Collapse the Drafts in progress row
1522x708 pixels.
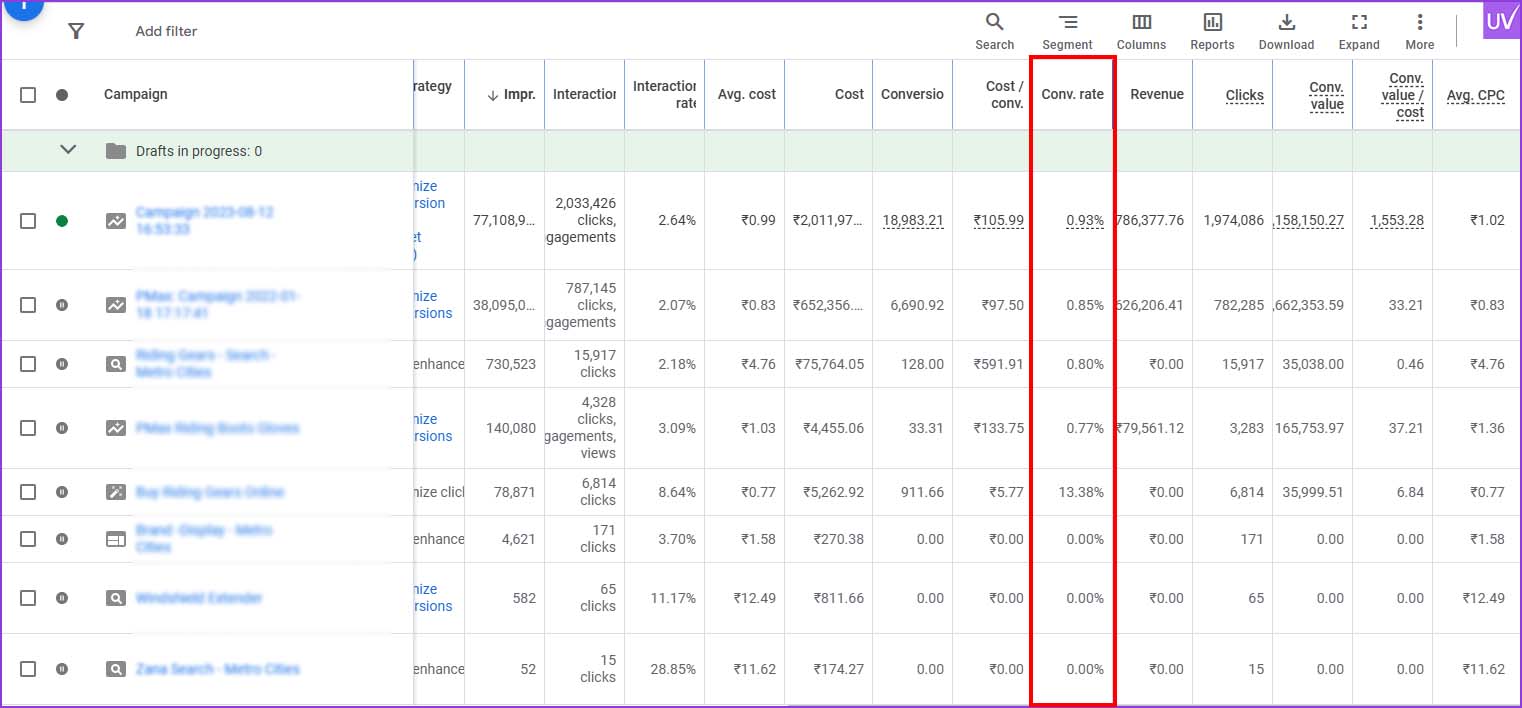[68, 150]
